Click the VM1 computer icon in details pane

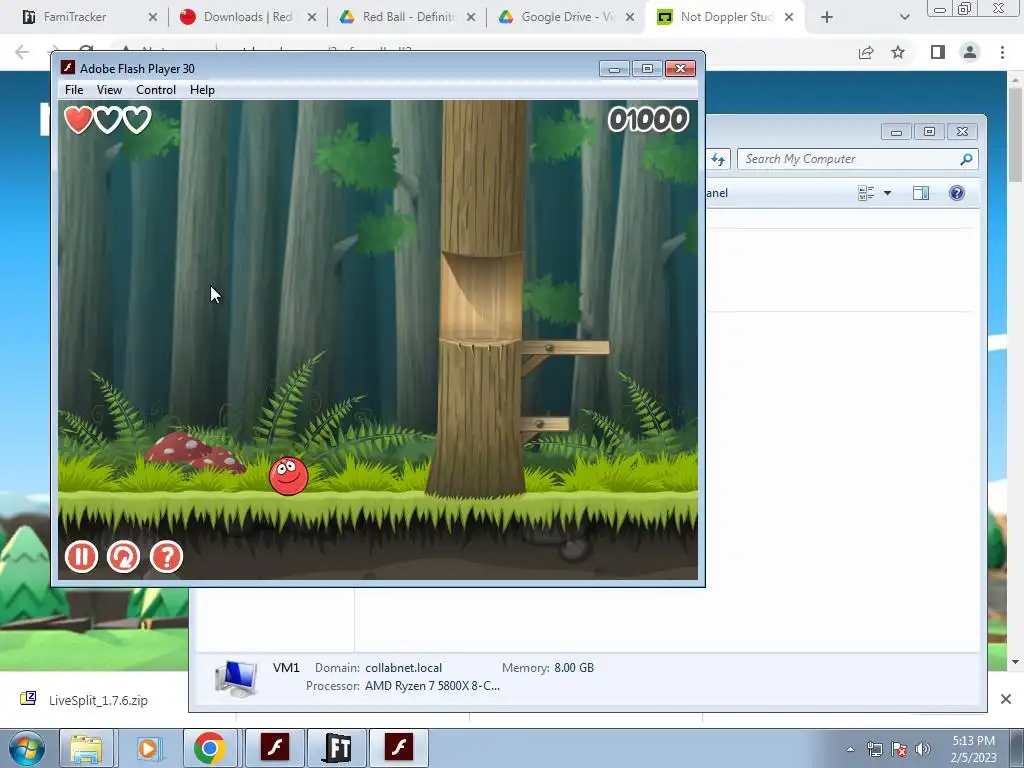point(236,677)
